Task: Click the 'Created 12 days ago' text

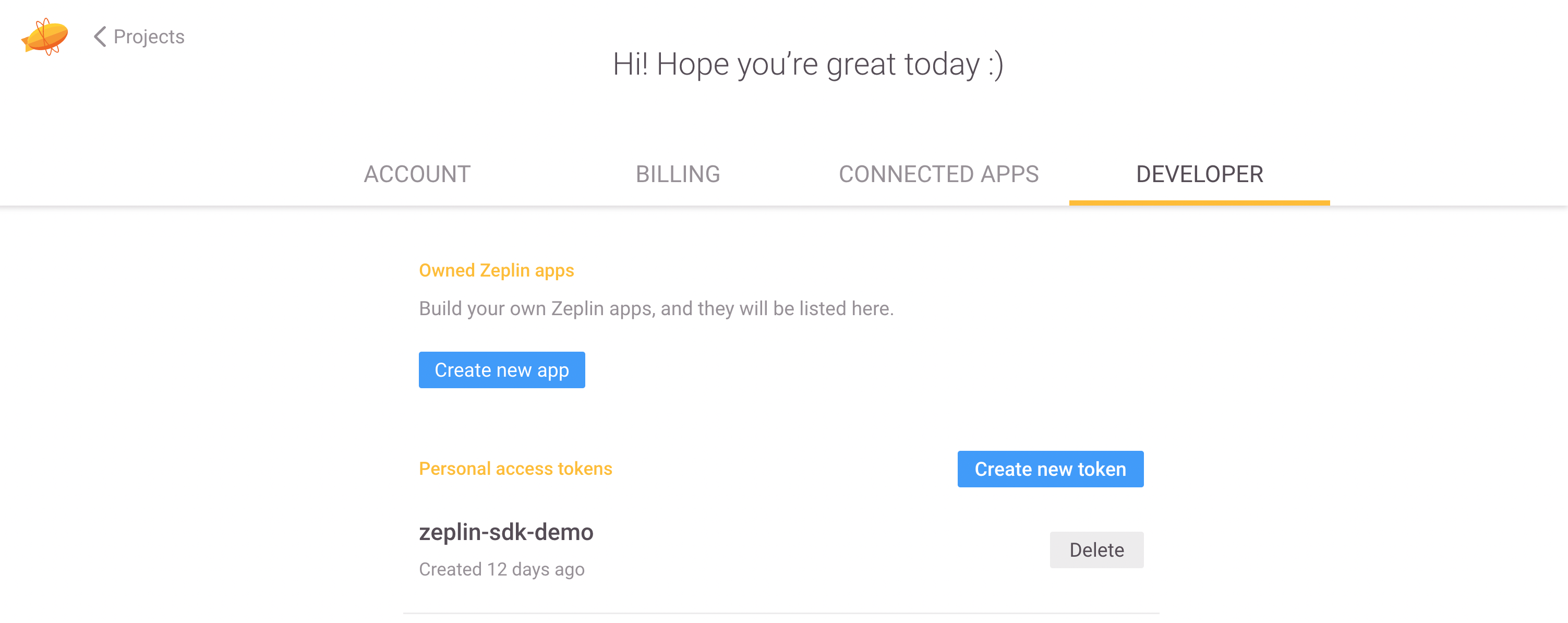Action: tap(502, 569)
